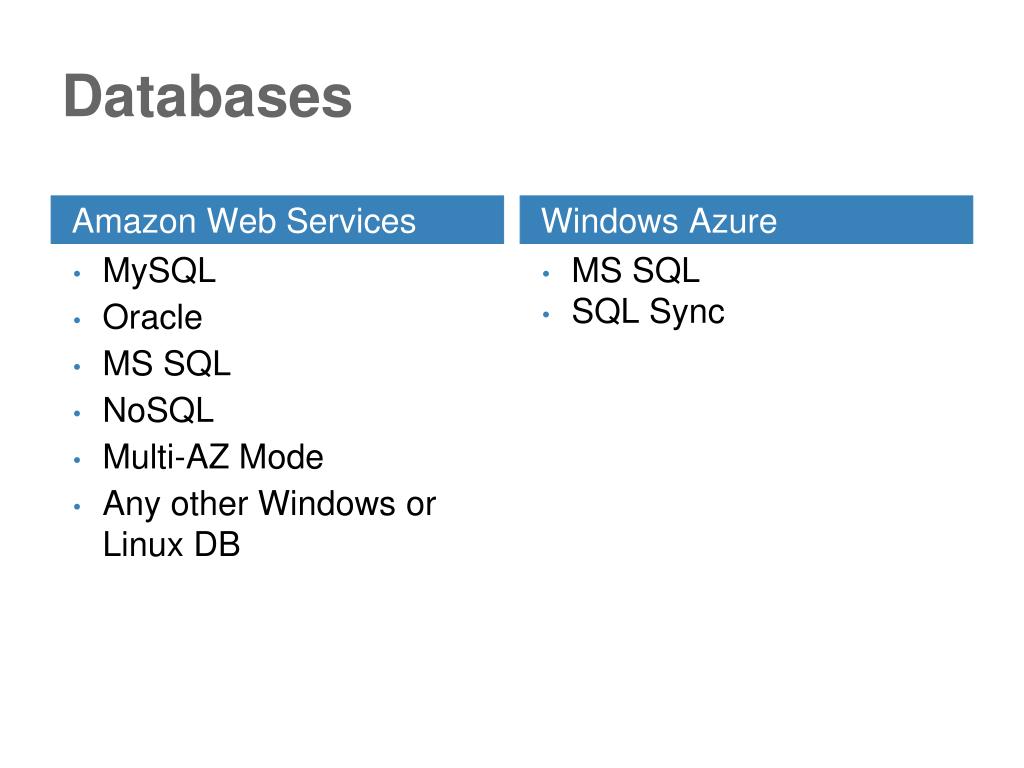Click the bullet dot before NoSQL

pos(77,413)
